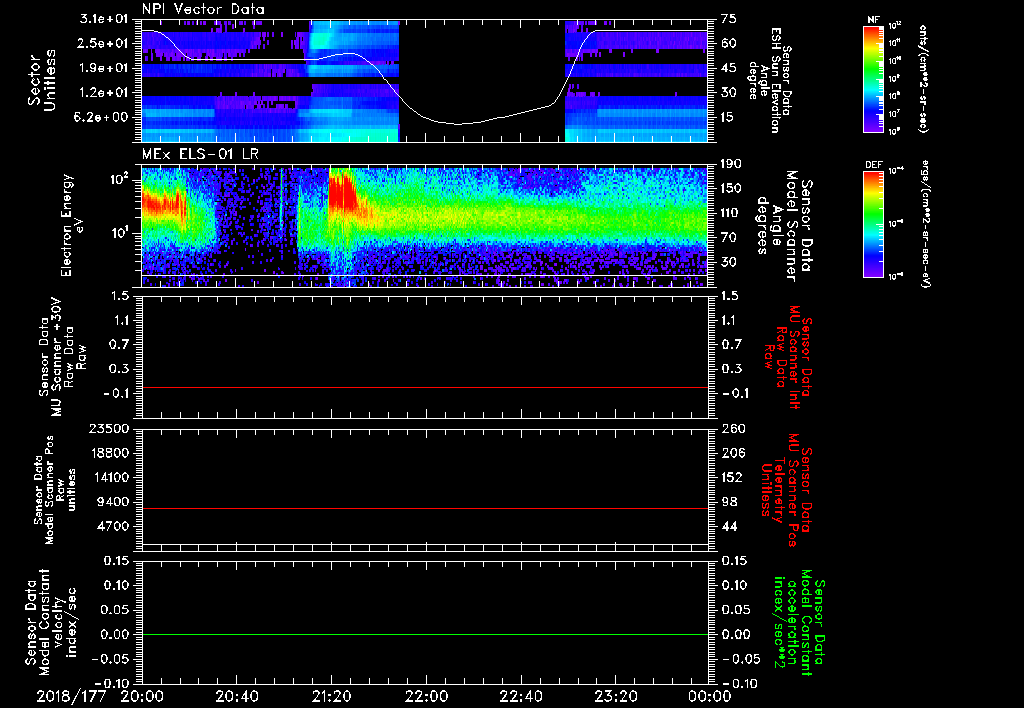This screenshot has height=708, width=1024.
Task: Click the 'Model Scanner Pos Raw' axis title
Action: 55,490
